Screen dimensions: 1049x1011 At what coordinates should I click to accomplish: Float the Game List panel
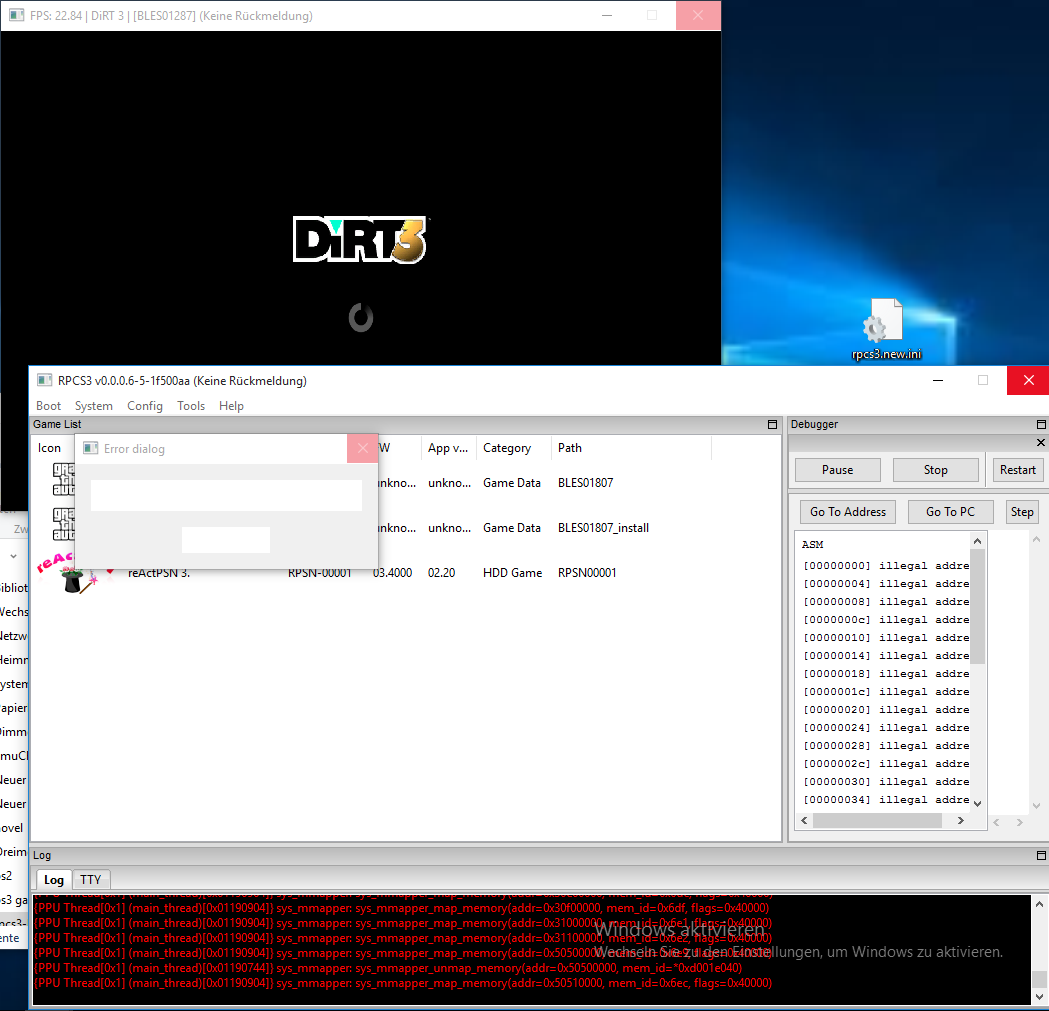pyautogui.click(x=772, y=425)
